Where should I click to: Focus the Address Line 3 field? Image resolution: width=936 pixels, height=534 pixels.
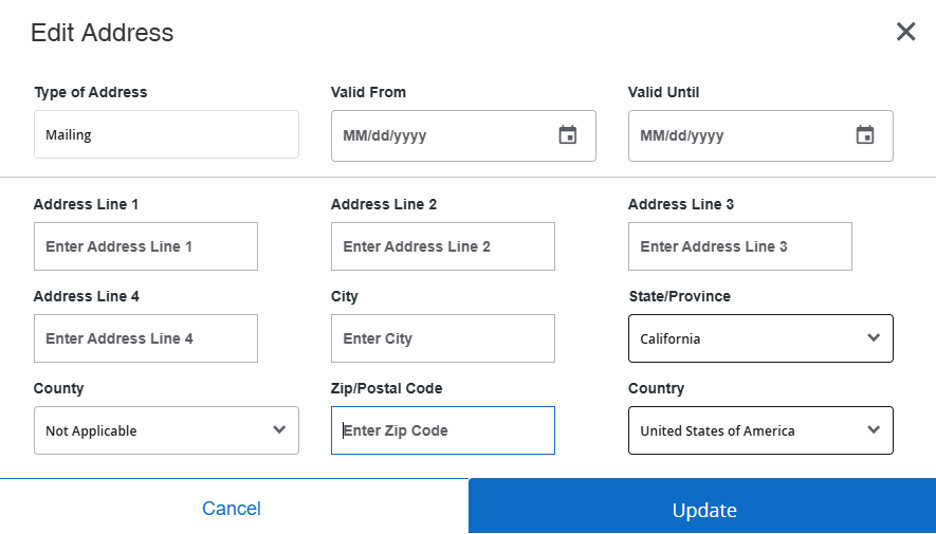click(x=739, y=246)
